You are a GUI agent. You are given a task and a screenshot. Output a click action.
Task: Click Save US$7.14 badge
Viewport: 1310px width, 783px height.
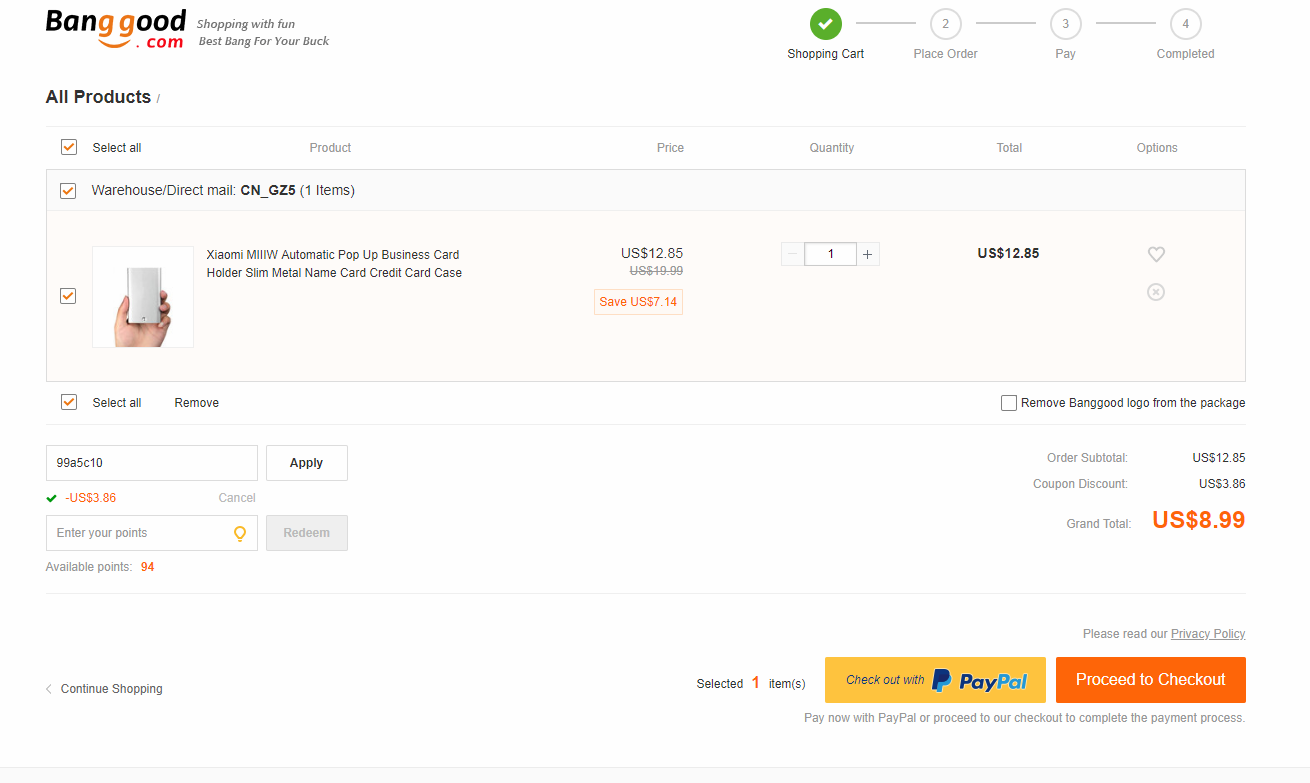[x=638, y=302]
